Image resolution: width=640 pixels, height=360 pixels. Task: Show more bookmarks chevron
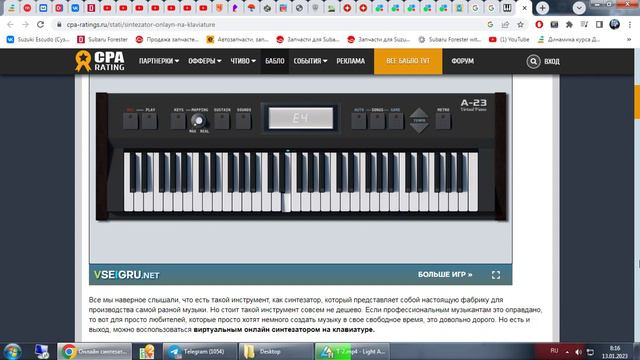(x=629, y=40)
